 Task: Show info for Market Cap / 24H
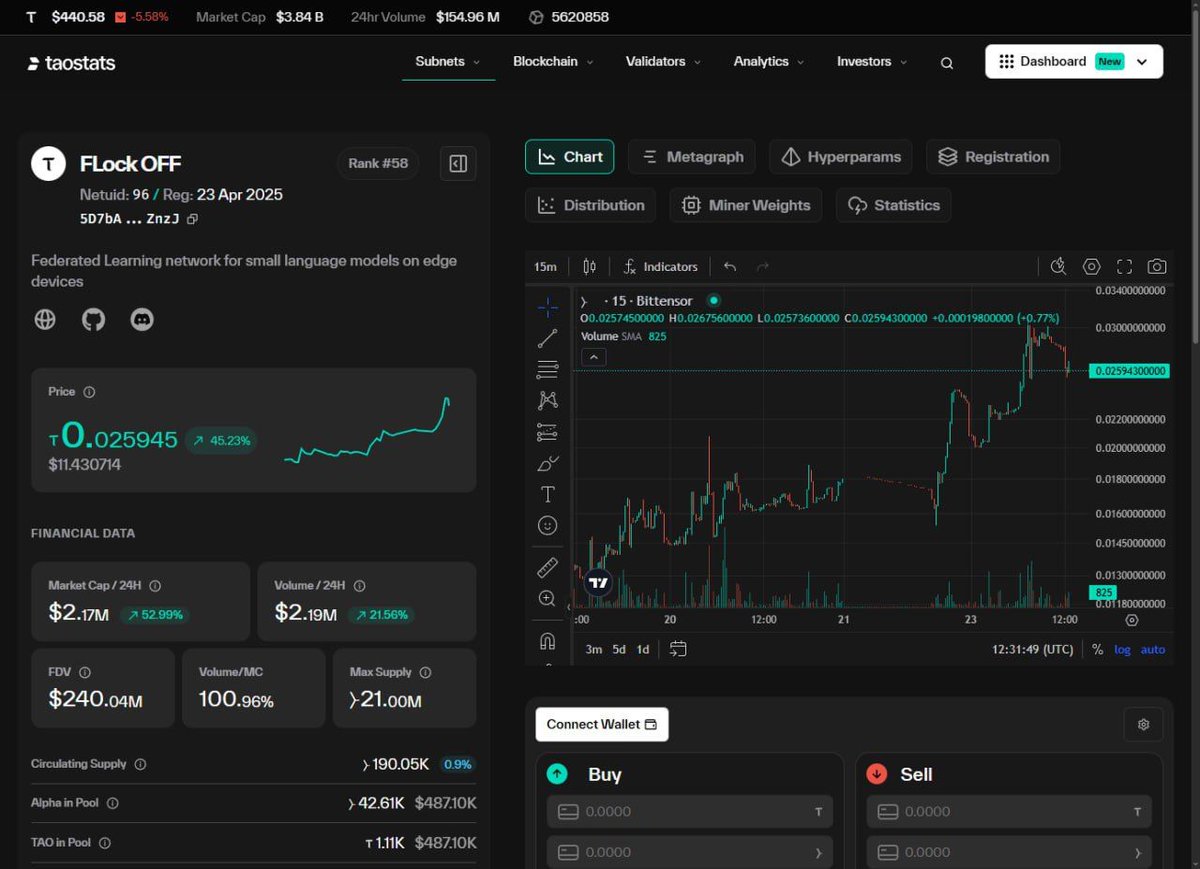pos(155,586)
